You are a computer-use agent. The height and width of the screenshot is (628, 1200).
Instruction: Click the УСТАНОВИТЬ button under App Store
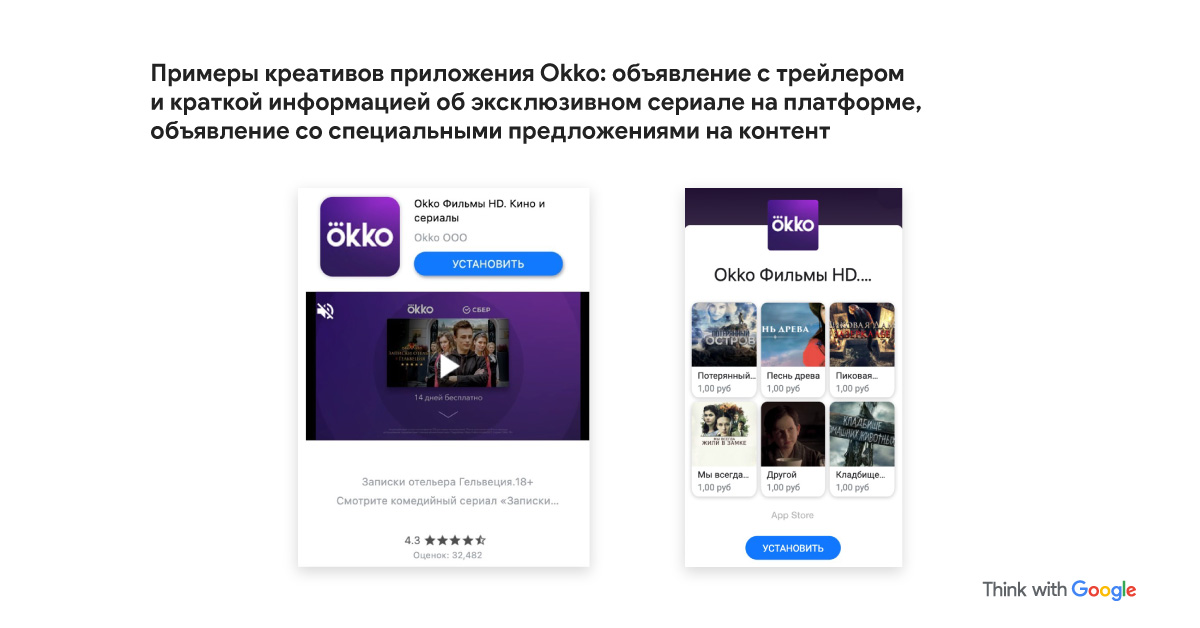pyautogui.click(x=793, y=548)
